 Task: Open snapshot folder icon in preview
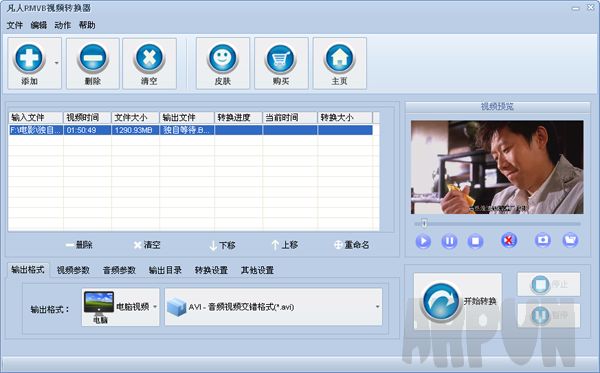(570, 240)
